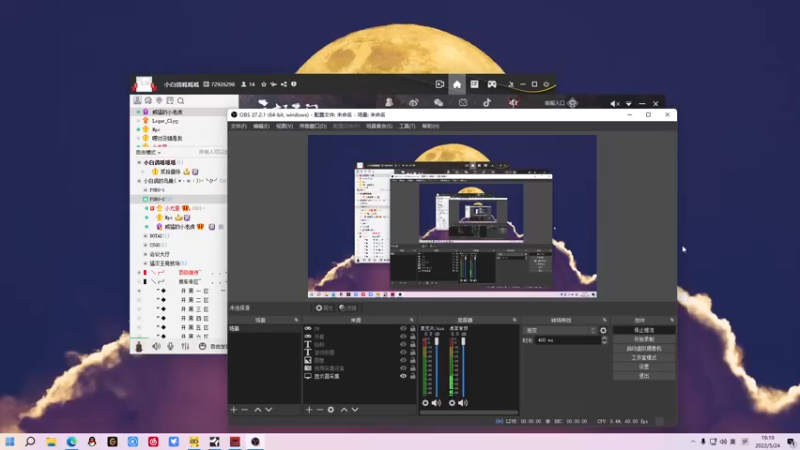Viewport: 800px width, 450px height.
Task: Move source down in Sources panel
Action: click(355, 410)
